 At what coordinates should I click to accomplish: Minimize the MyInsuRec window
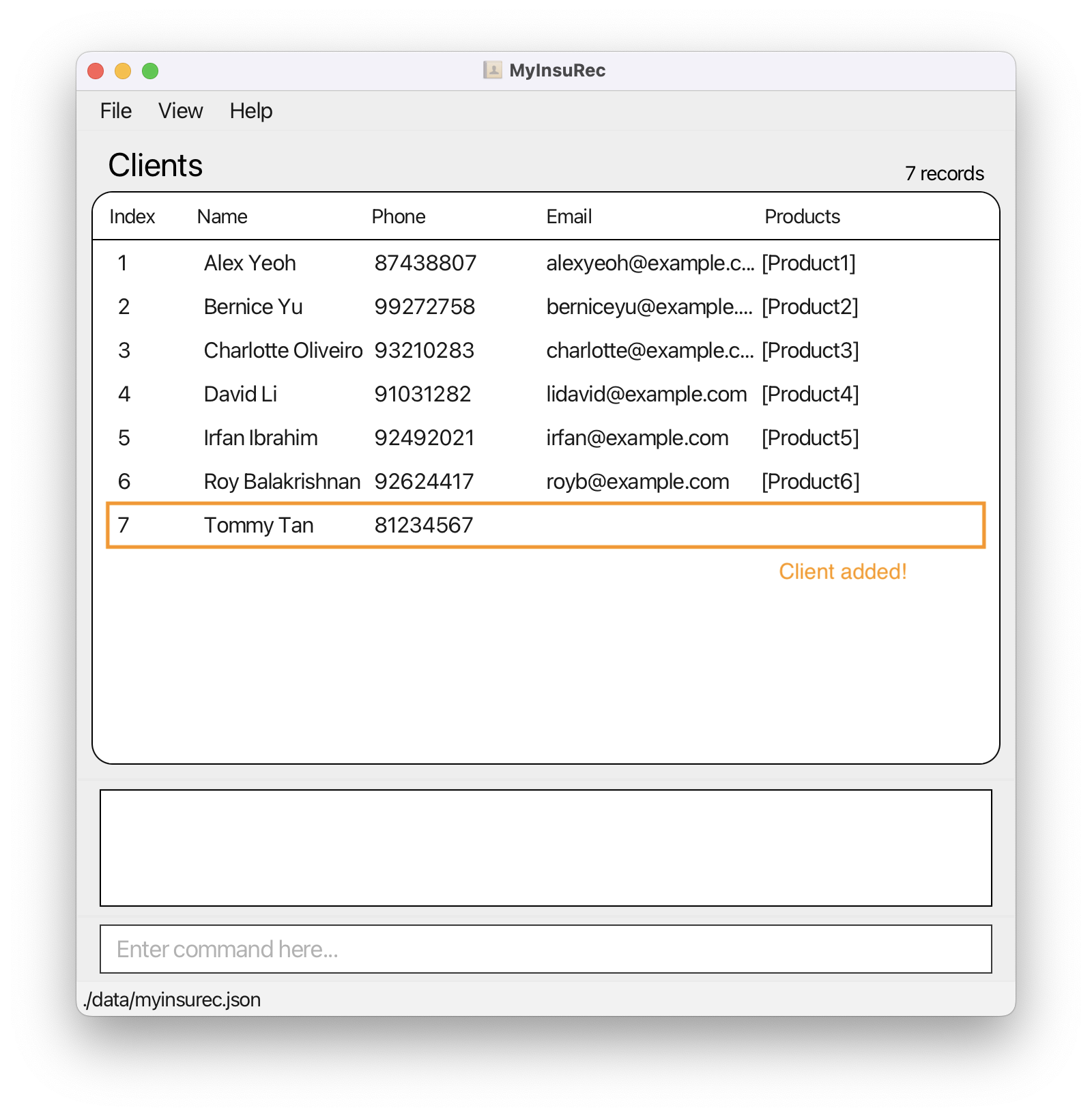click(x=123, y=71)
